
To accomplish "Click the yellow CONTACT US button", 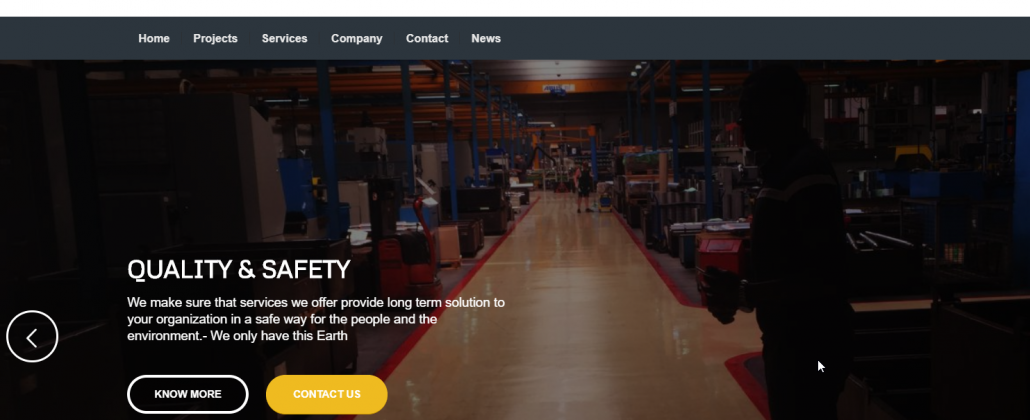I will (x=326, y=394).
